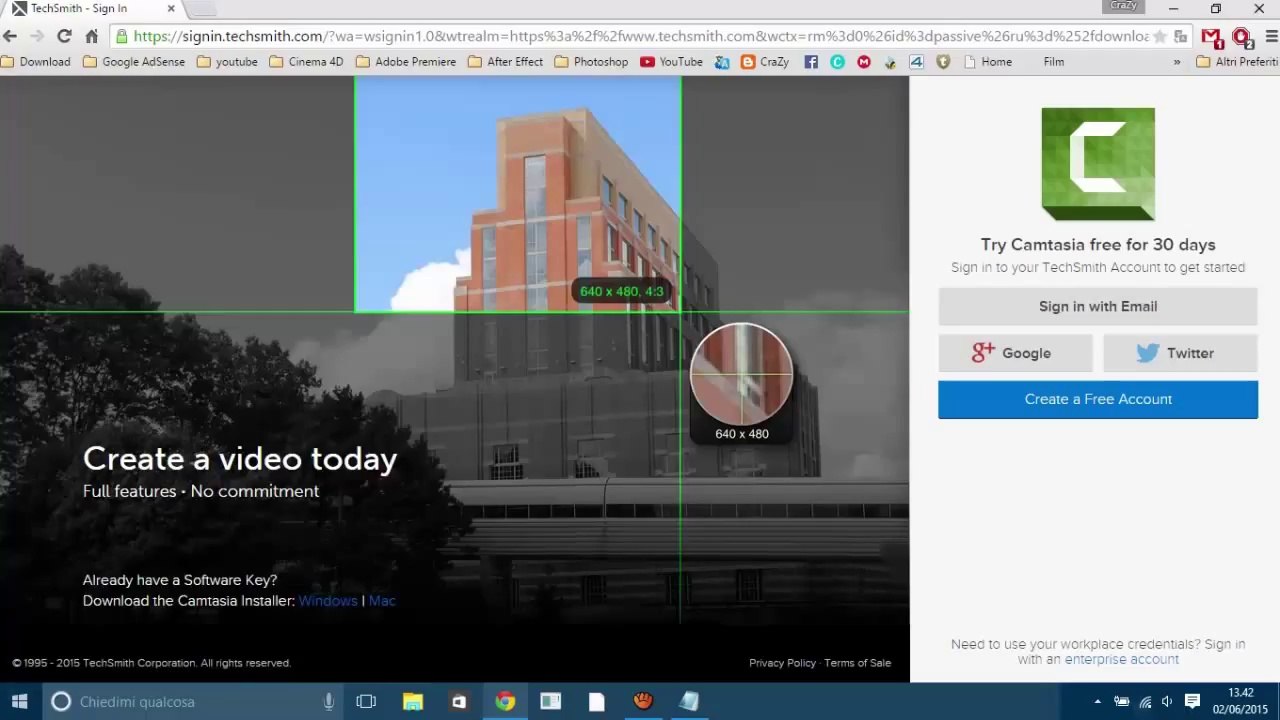Open the After Effect bookmarks folder
1280x720 pixels.
[x=505, y=62]
